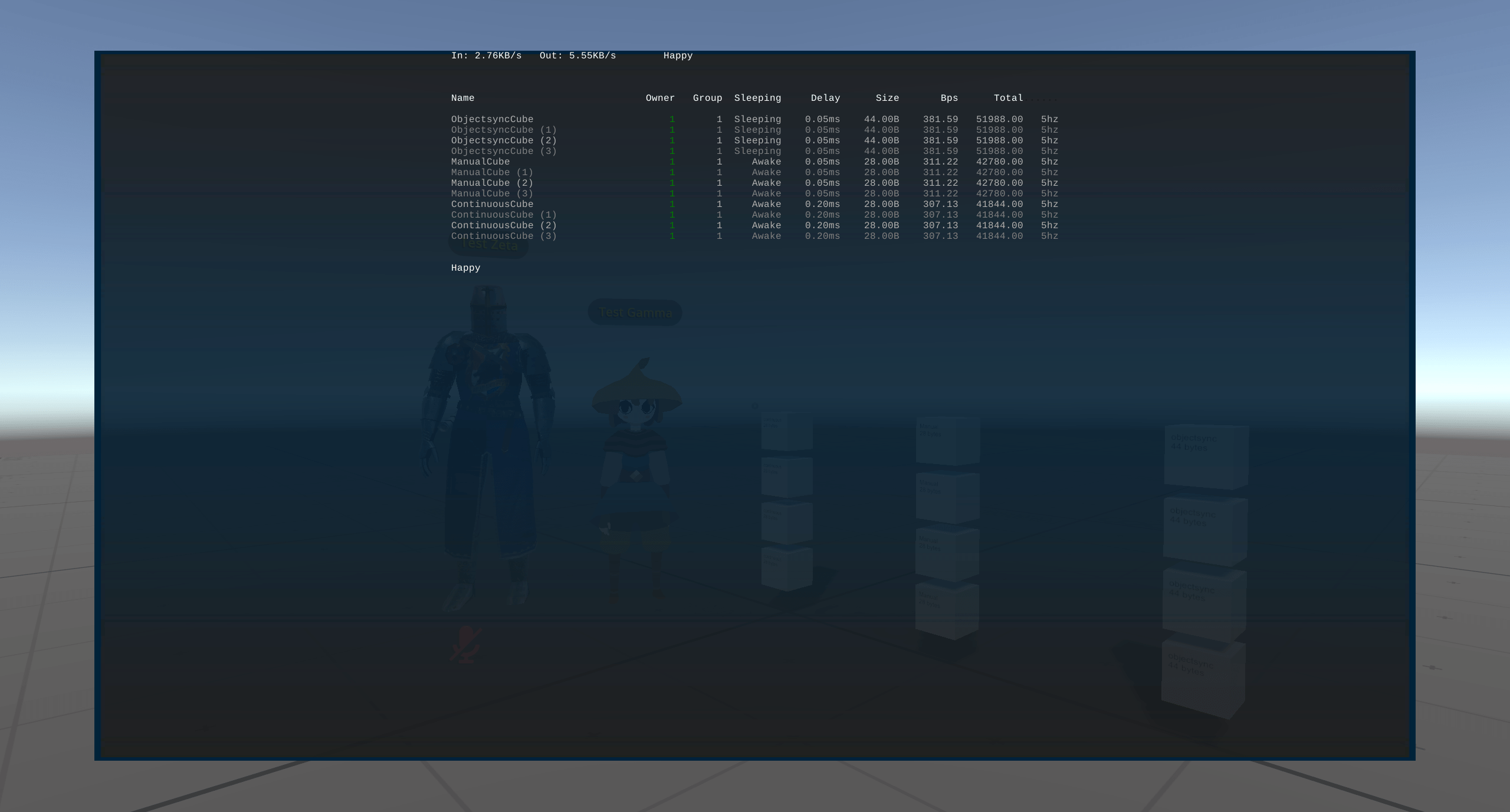Click the topmost Manual 28 bytes cube
The height and width of the screenshot is (812, 1510).
(x=948, y=439)
